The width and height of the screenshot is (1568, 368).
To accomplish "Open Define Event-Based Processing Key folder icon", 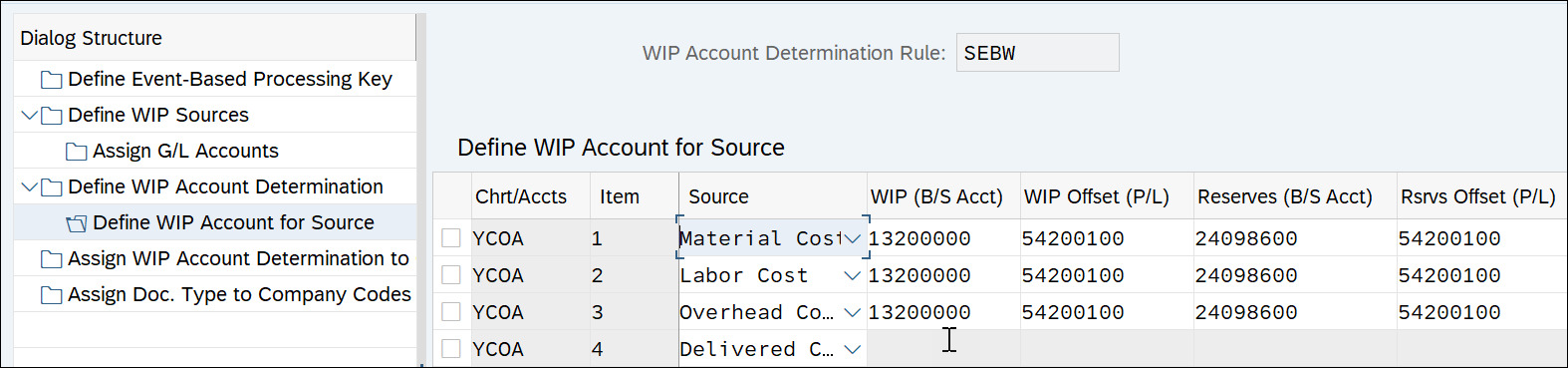I will click(51, 80).
